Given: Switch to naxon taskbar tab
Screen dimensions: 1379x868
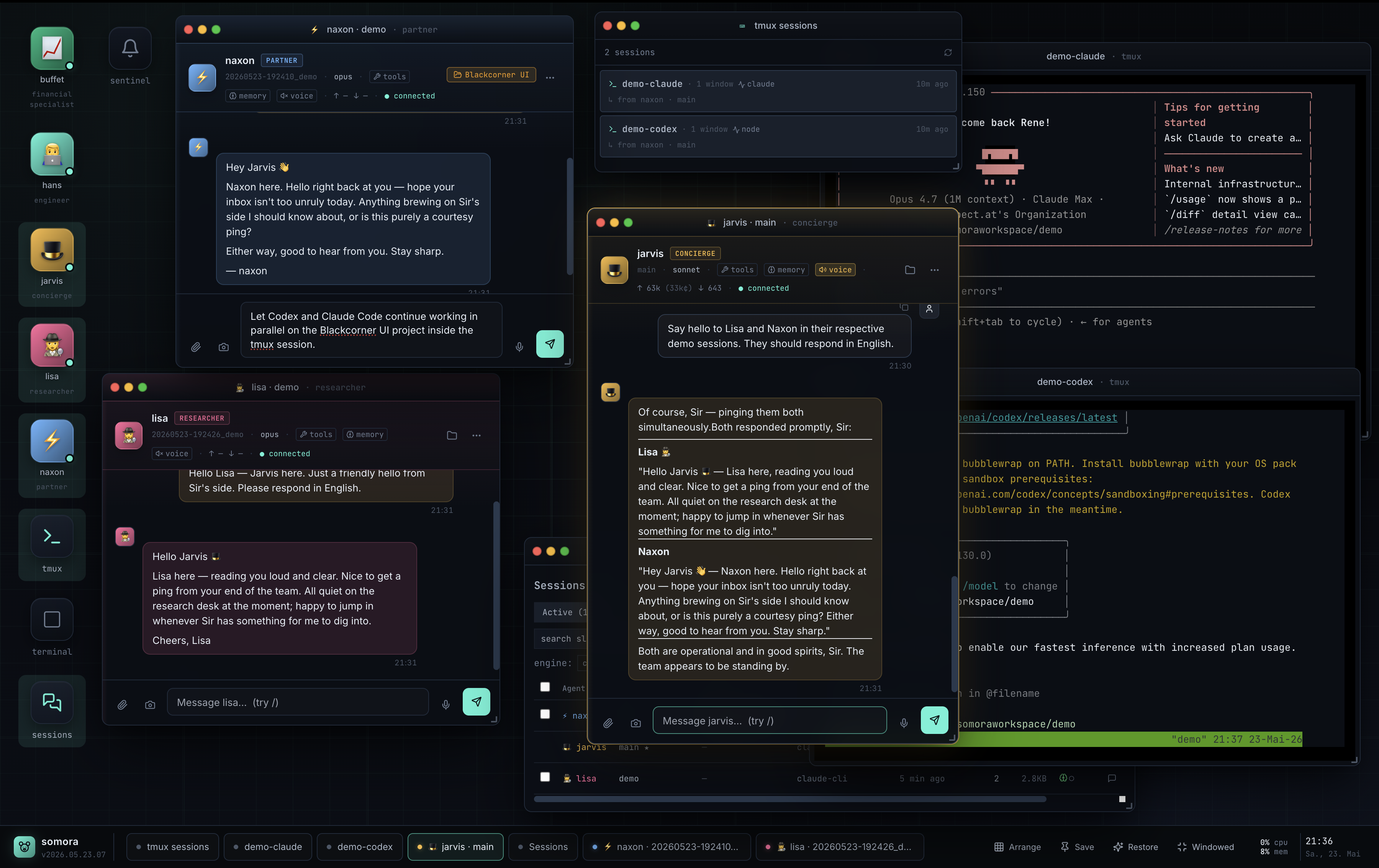Looking at the screenshot, I should 667,847.
